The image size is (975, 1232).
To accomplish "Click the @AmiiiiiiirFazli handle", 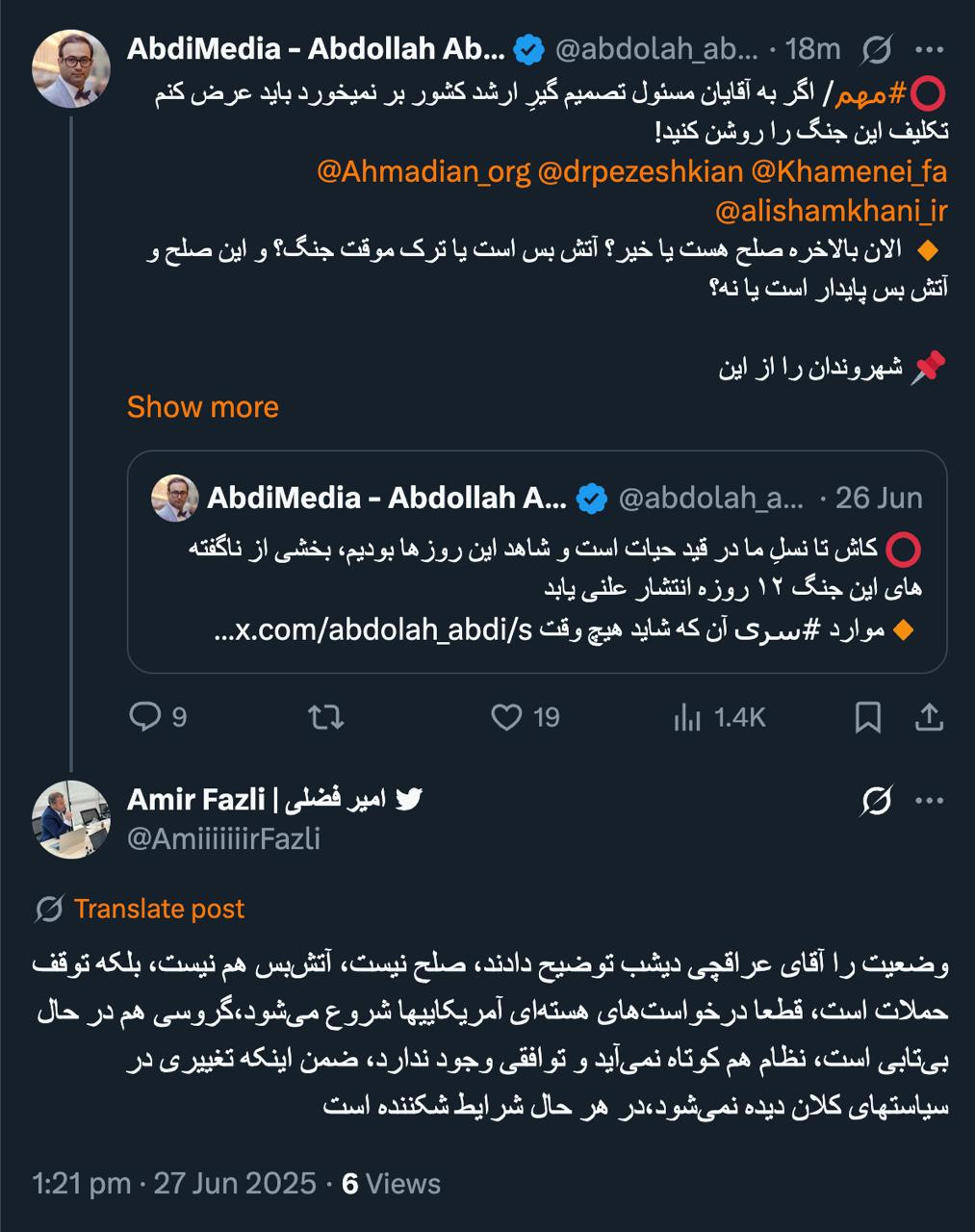I will pos(223,839).
